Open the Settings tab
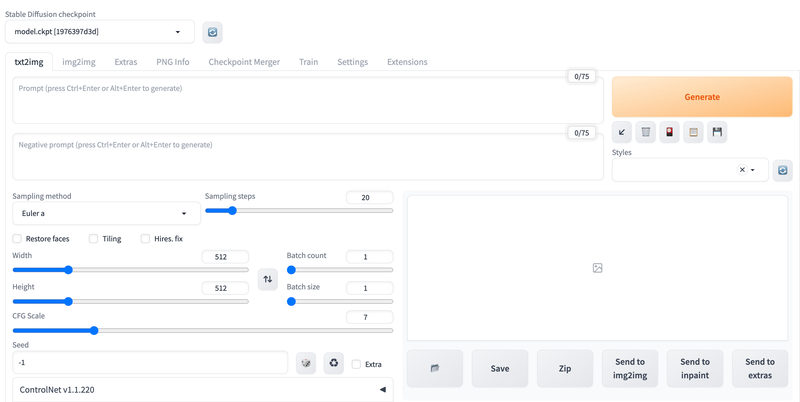 pos(353,62)
